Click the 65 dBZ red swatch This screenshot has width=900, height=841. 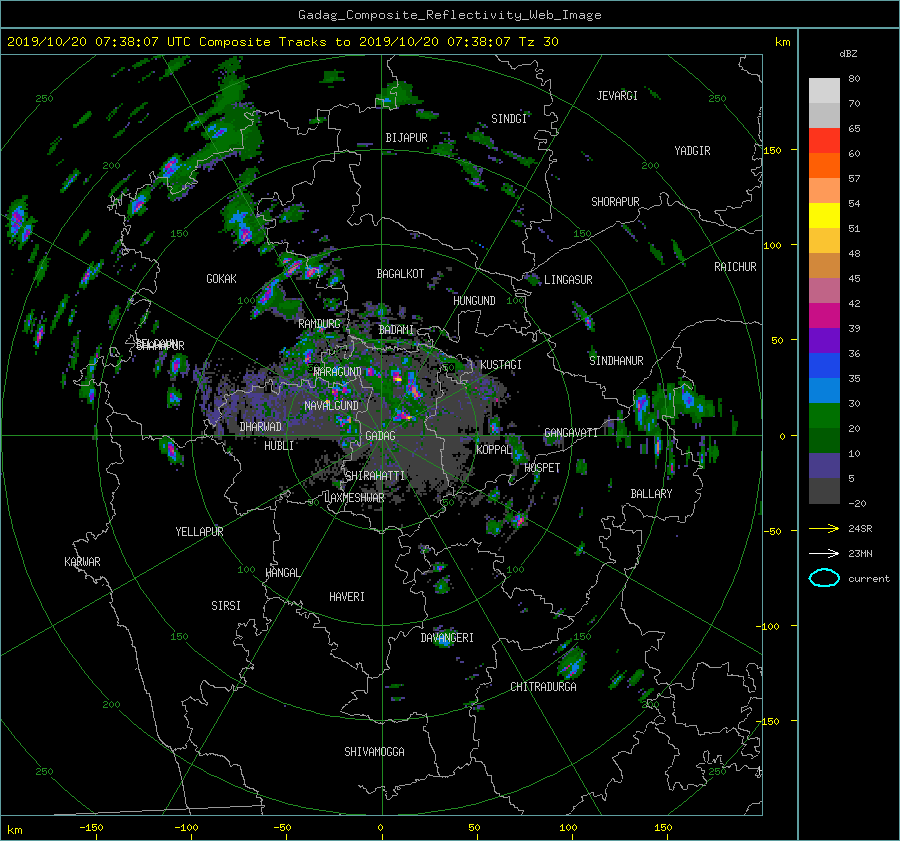[x=824, y=140]
